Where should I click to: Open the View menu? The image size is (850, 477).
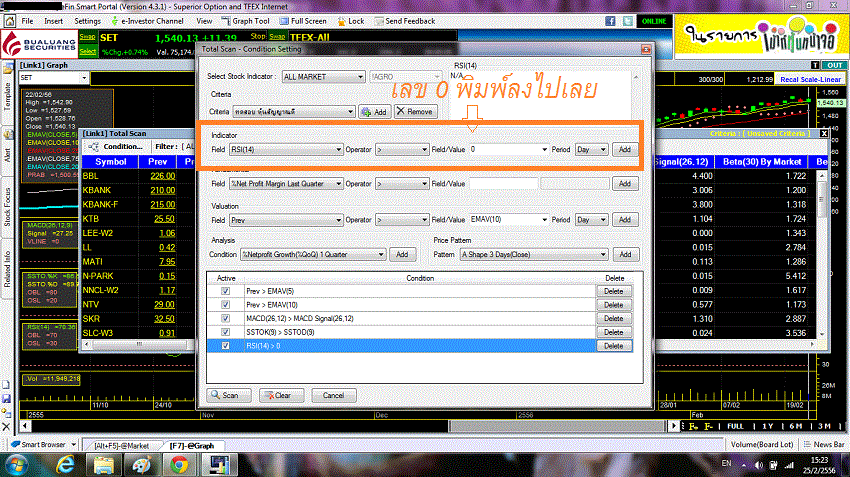pos(204,21)
